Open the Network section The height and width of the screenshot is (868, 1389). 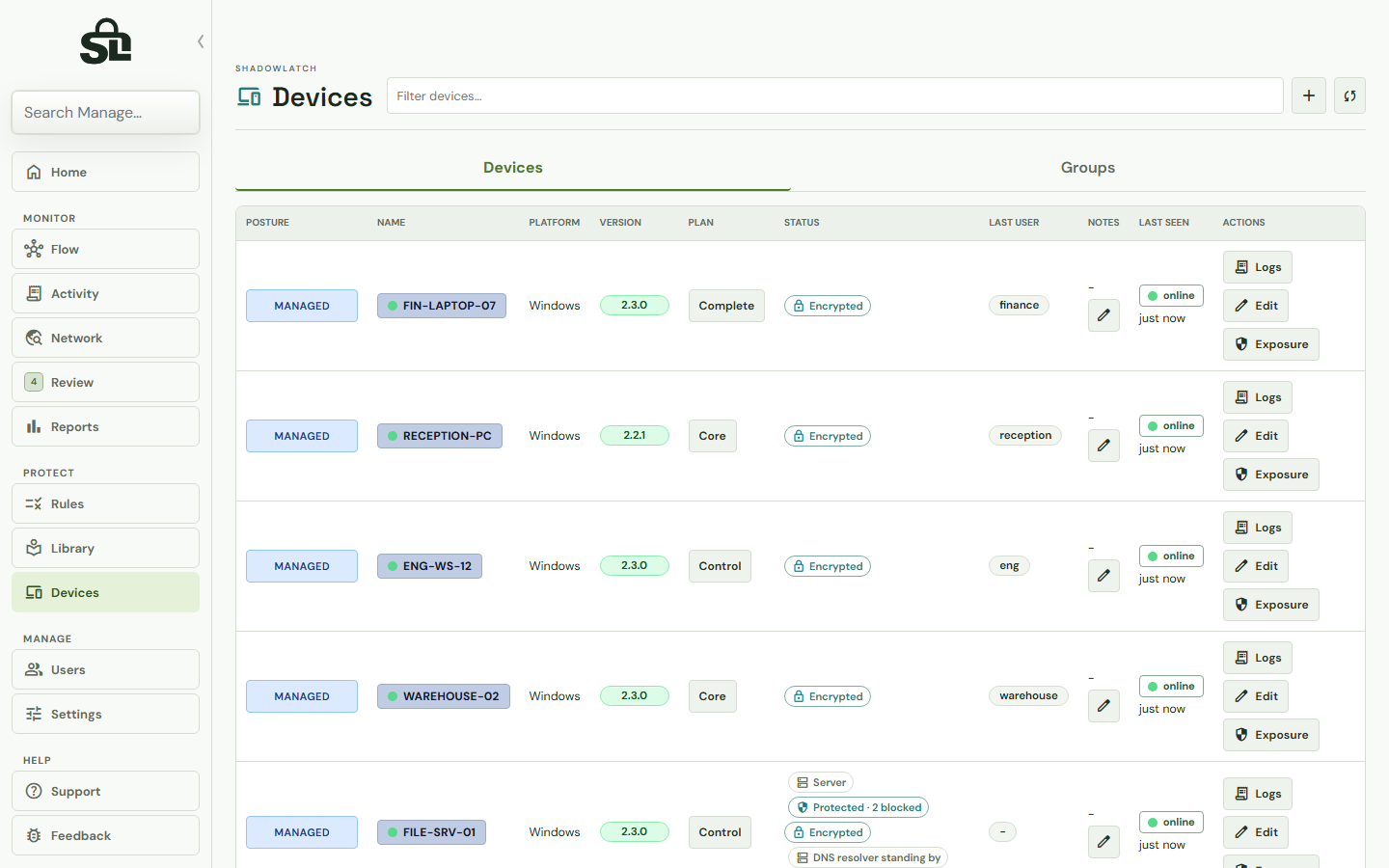(106, 338)
